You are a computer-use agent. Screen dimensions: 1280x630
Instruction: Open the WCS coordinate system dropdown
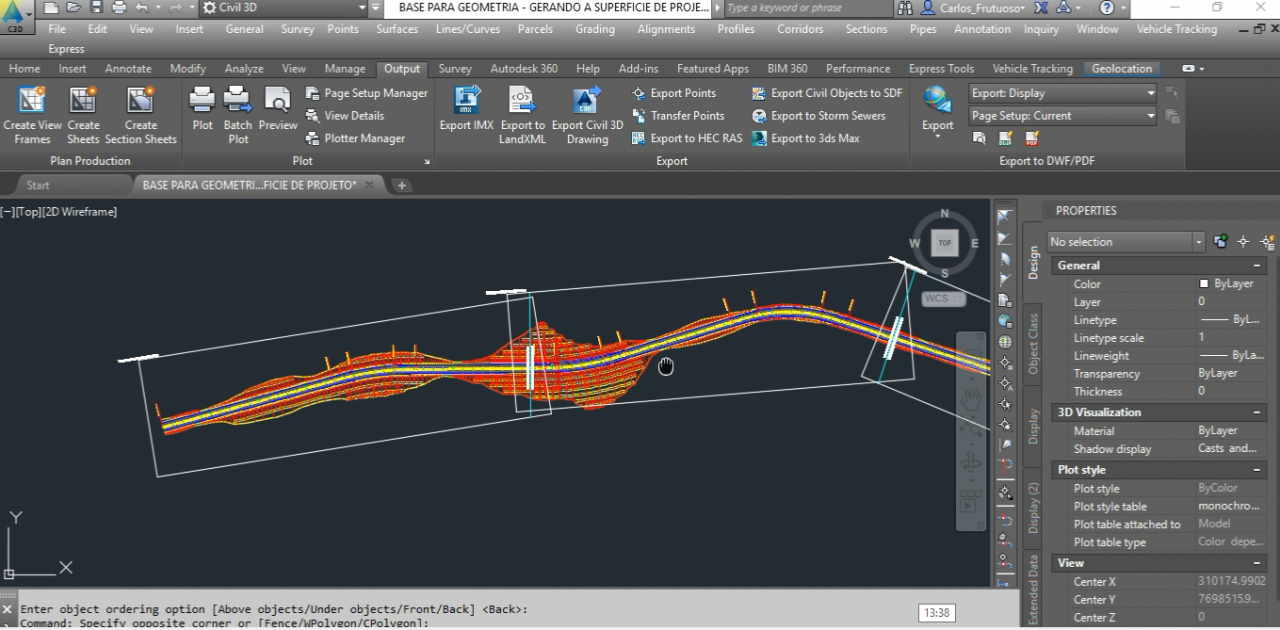[x=944, y=298]
